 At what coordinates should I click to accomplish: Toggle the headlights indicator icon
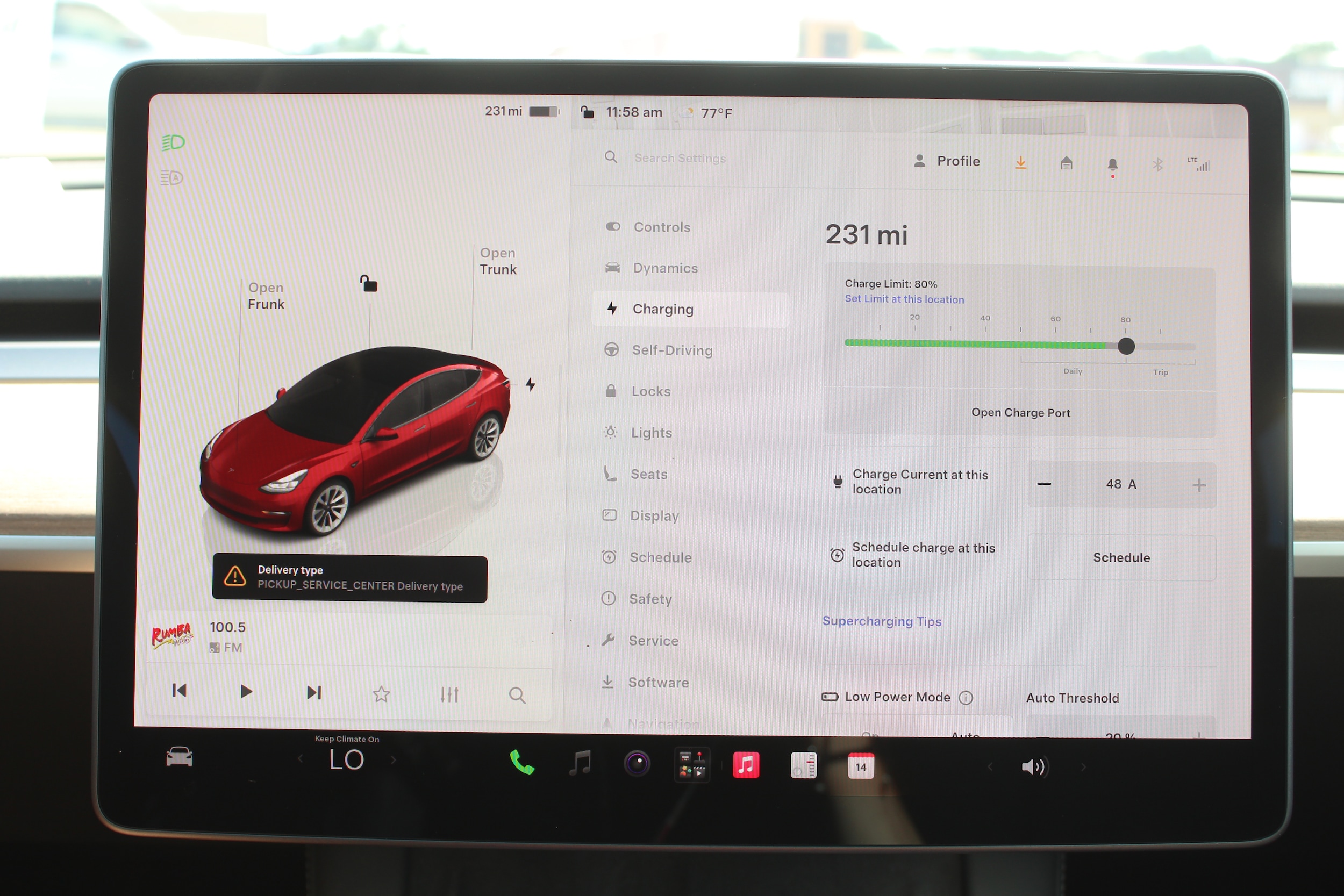(173, 142)
